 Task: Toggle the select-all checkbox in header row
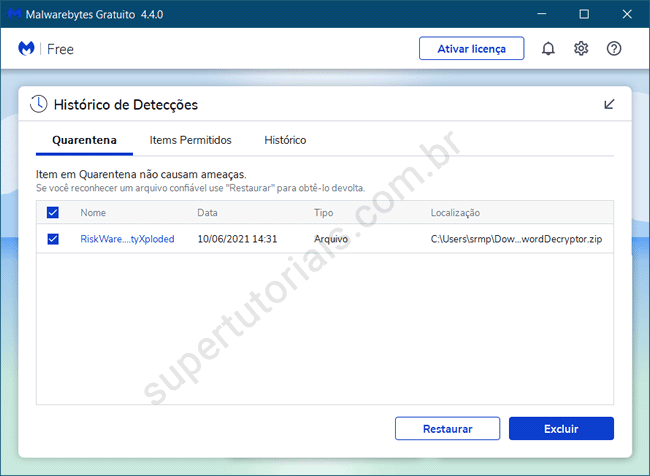(53, 213)
